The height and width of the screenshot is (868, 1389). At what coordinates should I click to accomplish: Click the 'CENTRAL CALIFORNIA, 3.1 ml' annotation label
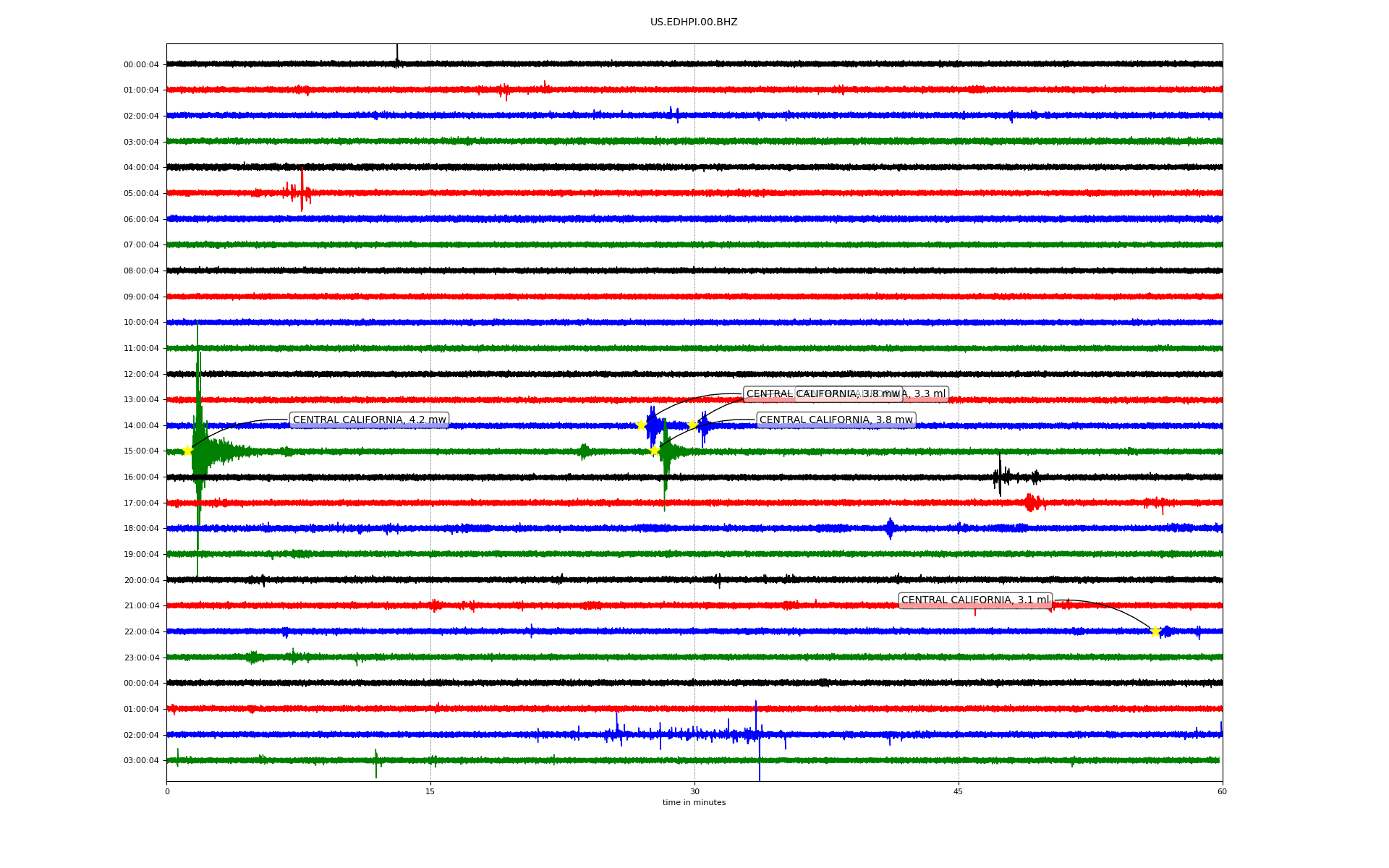pos(974,600)
